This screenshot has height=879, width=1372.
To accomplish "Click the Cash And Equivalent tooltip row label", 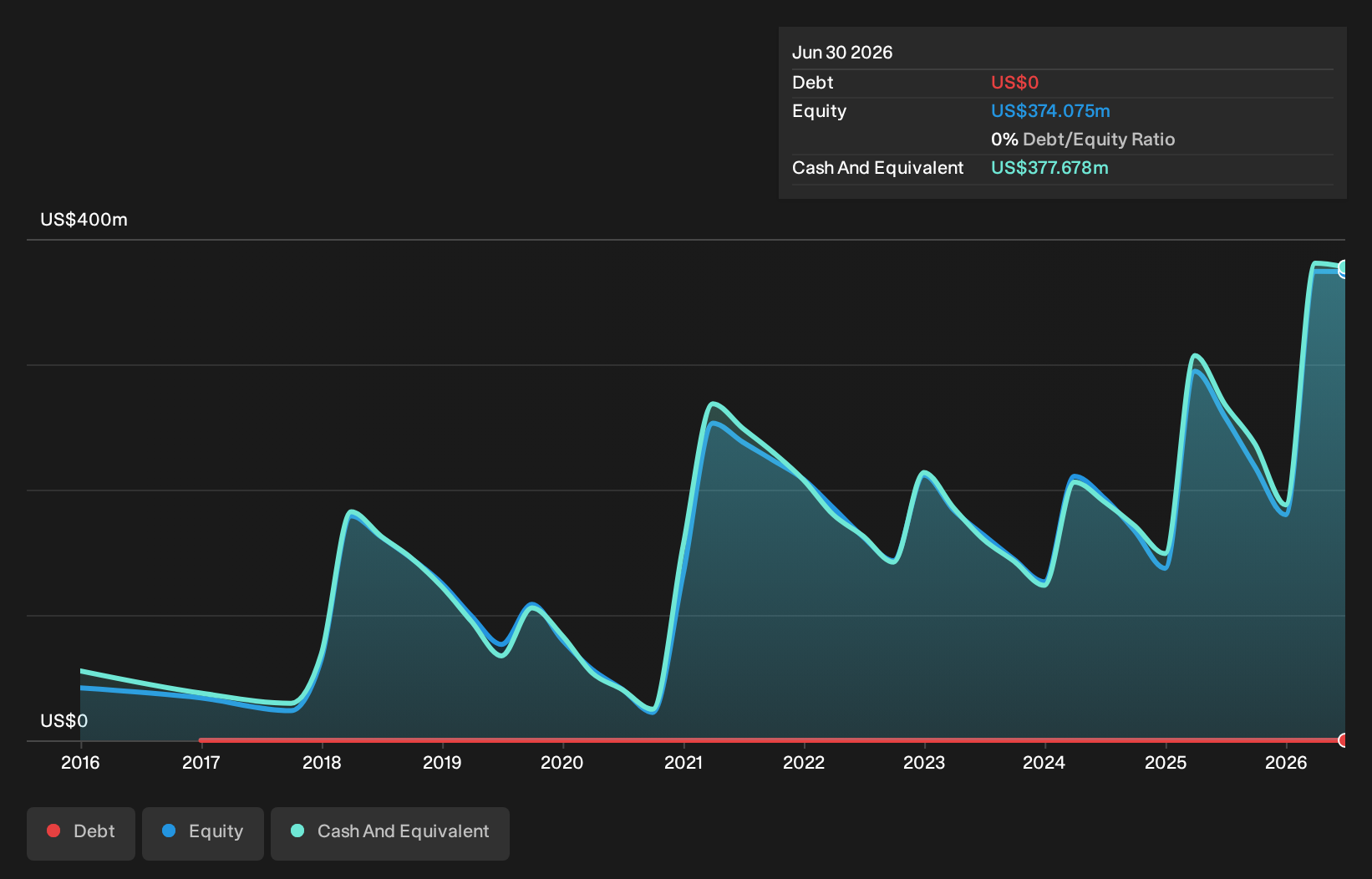I will coord(877,168).
